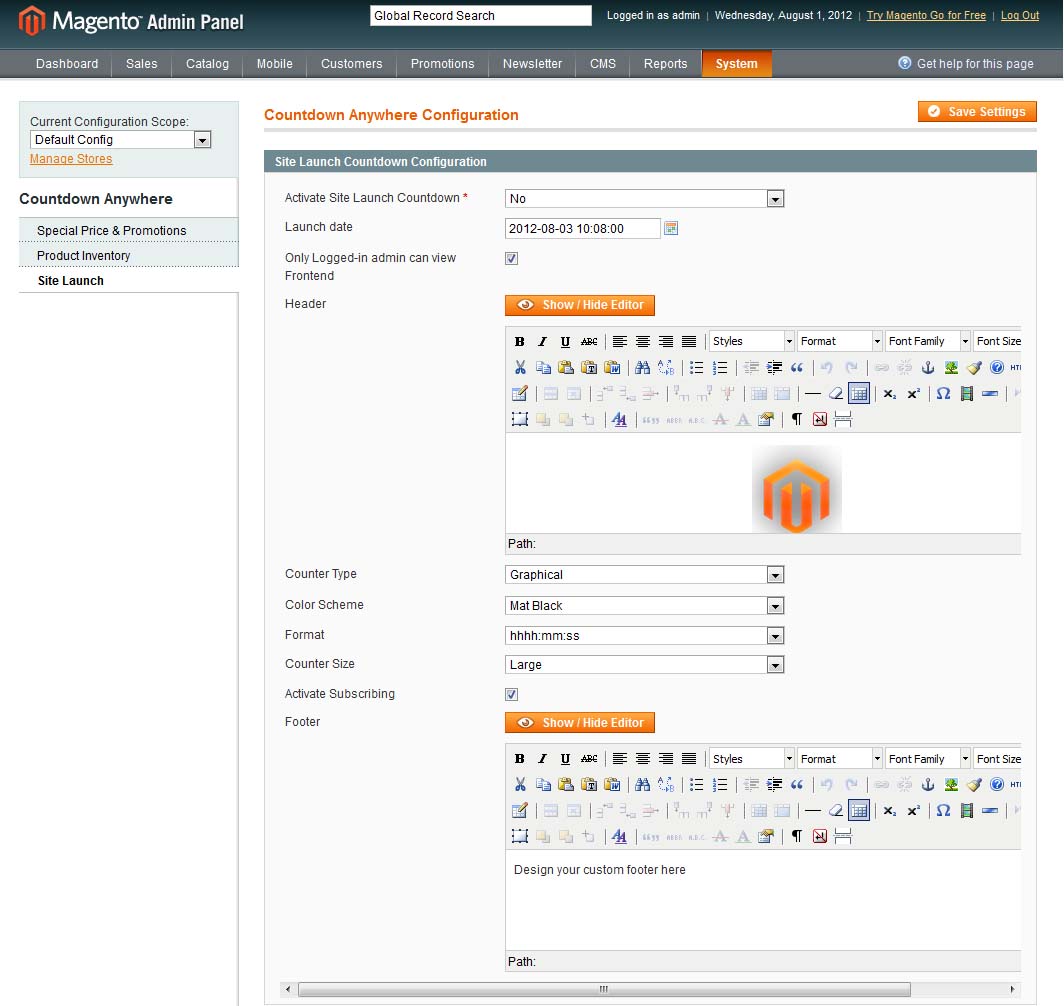The image size is (1064, 1006).
Task: Focus the Global Record Search field
Action: click(x=480, y=16)
